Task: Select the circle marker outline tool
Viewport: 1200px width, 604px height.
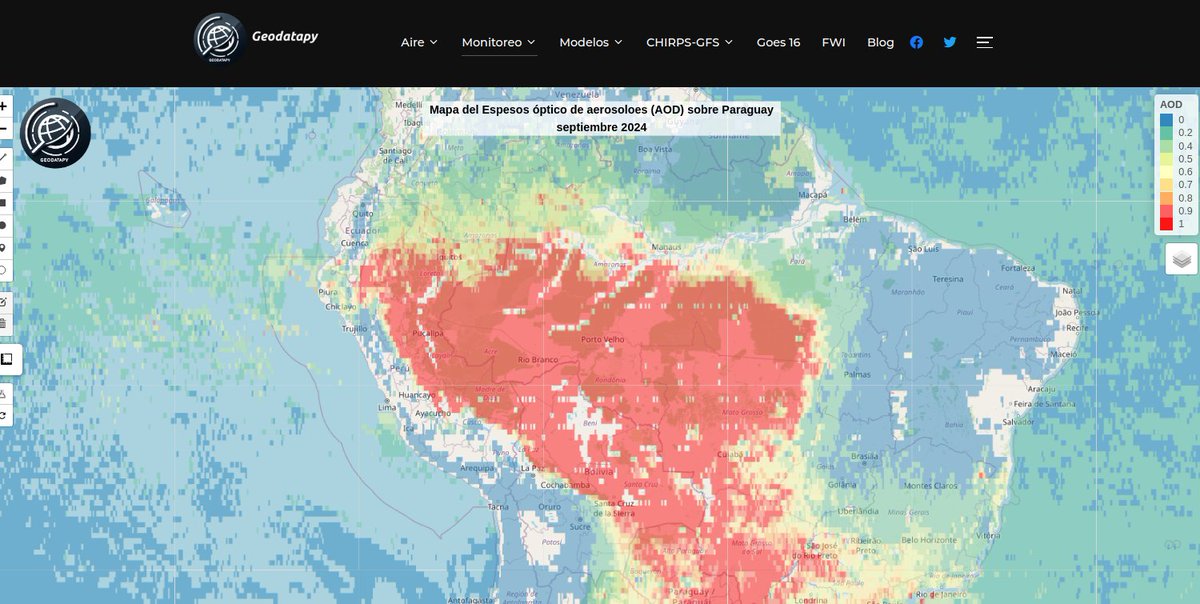Action: coord(4,270)
